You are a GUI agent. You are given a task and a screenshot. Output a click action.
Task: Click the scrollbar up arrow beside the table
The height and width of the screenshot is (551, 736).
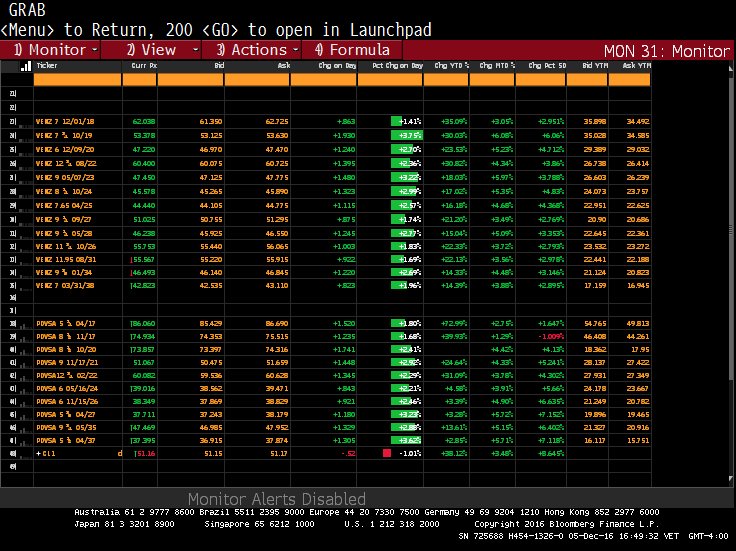730,69
